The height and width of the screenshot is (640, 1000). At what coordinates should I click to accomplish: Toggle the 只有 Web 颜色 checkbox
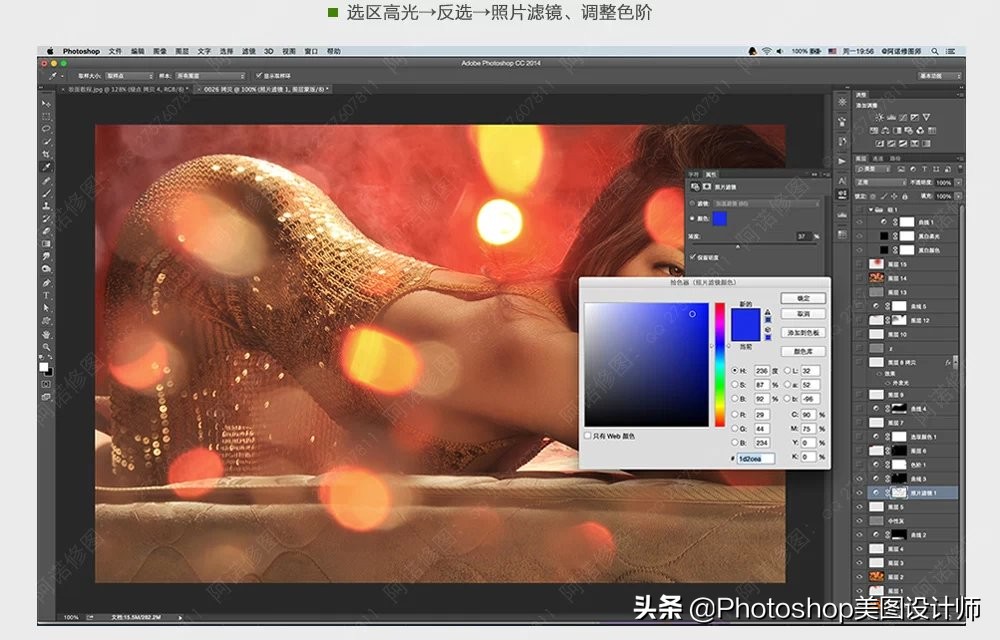(585, 434)
